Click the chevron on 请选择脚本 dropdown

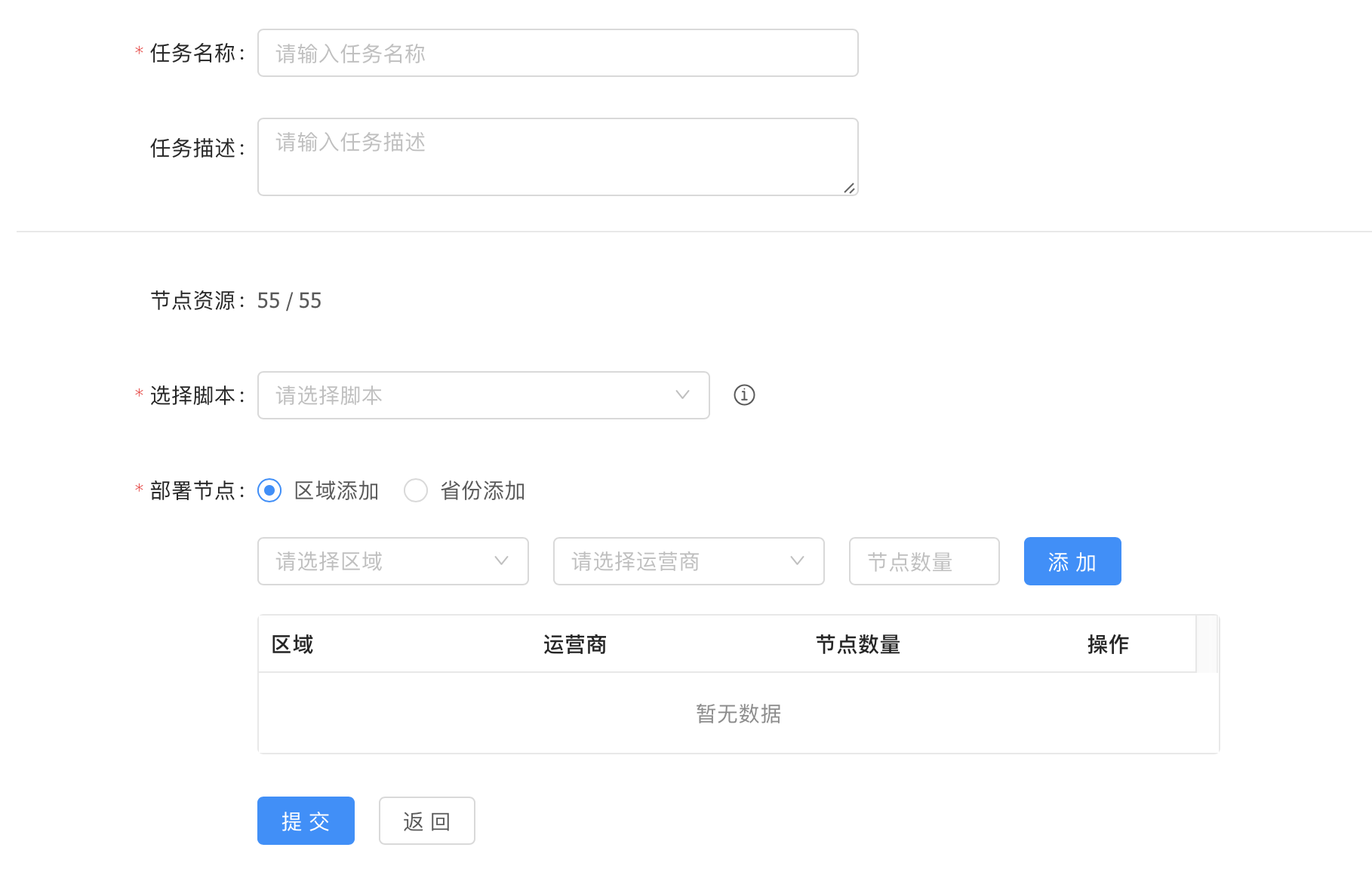pyautogui.click(x=683, y=395)
